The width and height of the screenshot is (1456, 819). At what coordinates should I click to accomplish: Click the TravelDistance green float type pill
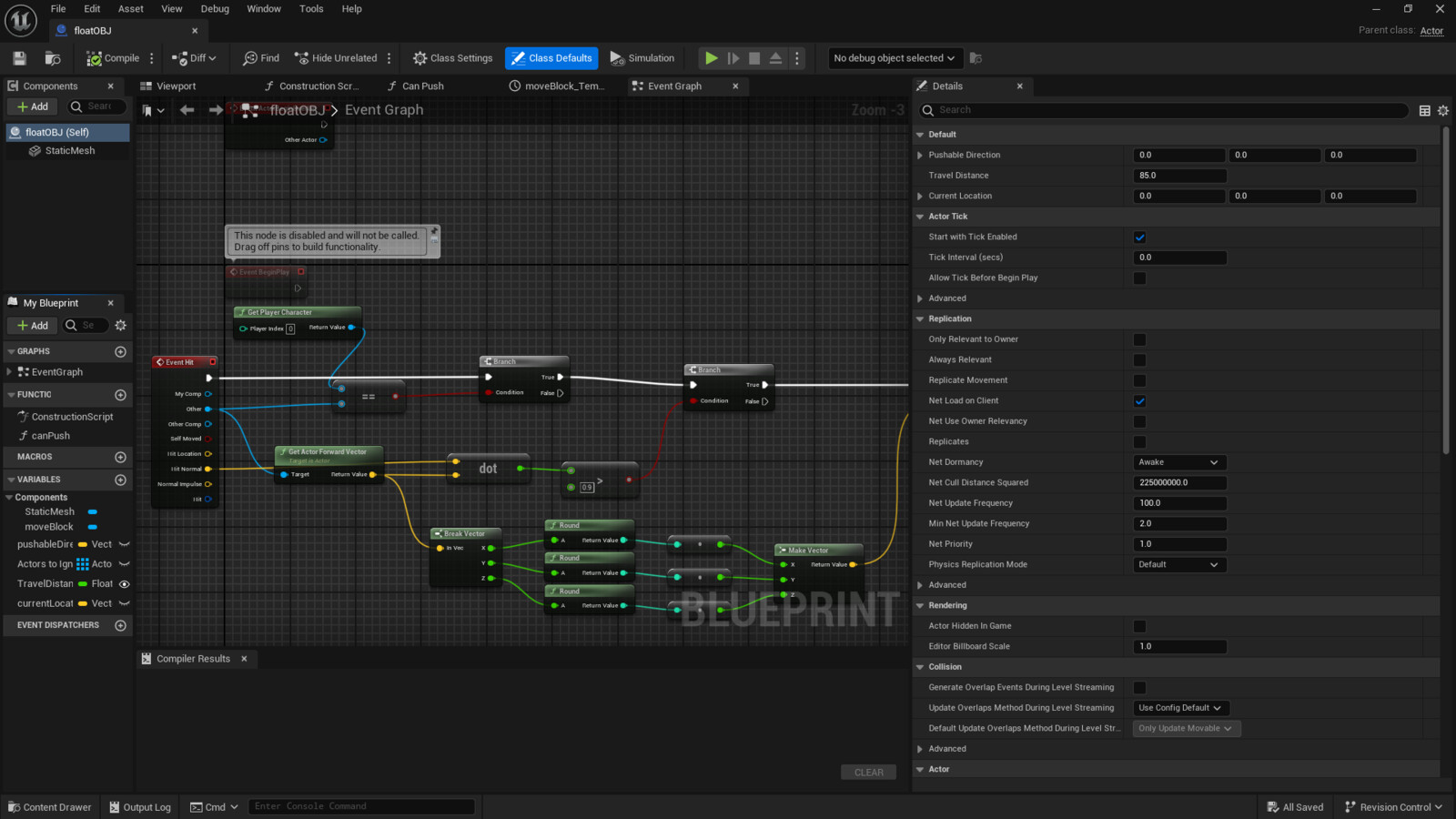coord(83,584)
